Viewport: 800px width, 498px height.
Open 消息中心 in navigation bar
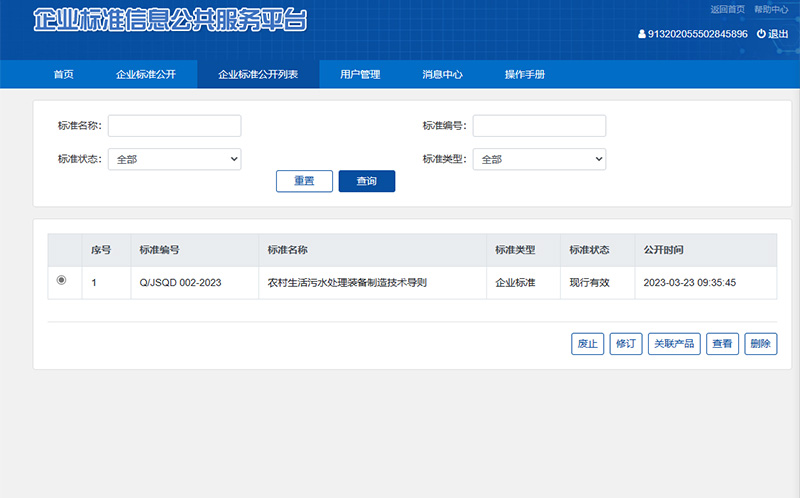point(442,75)
